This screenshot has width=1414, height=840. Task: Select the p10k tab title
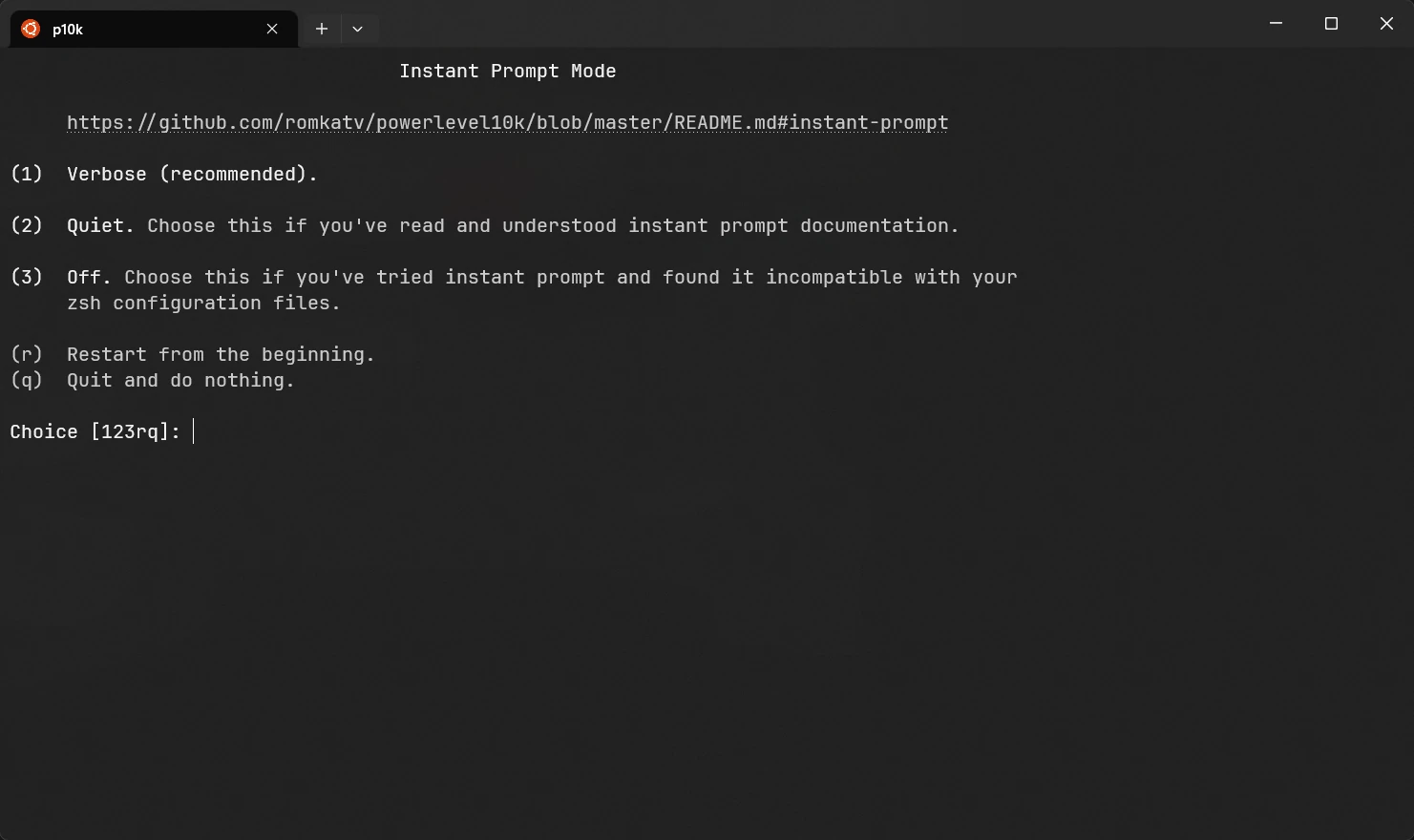pyautogui.click(x=68, y=30)
